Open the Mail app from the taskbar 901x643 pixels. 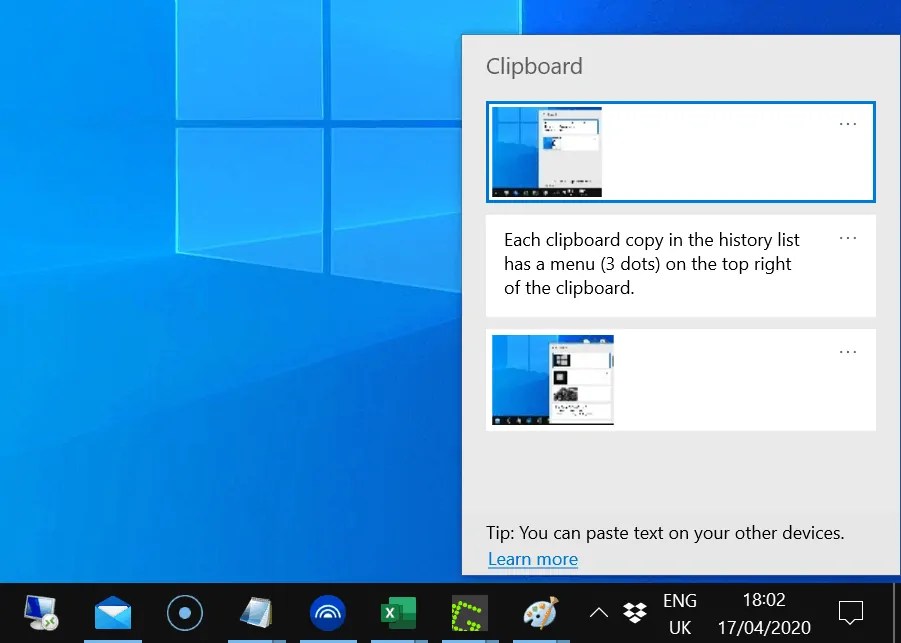pos(113,613)
